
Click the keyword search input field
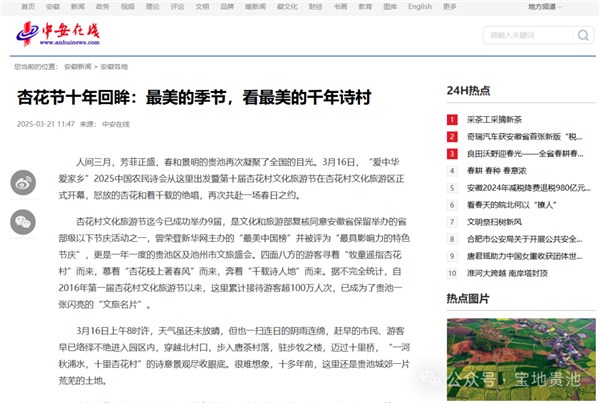click(x=523, y=36)
